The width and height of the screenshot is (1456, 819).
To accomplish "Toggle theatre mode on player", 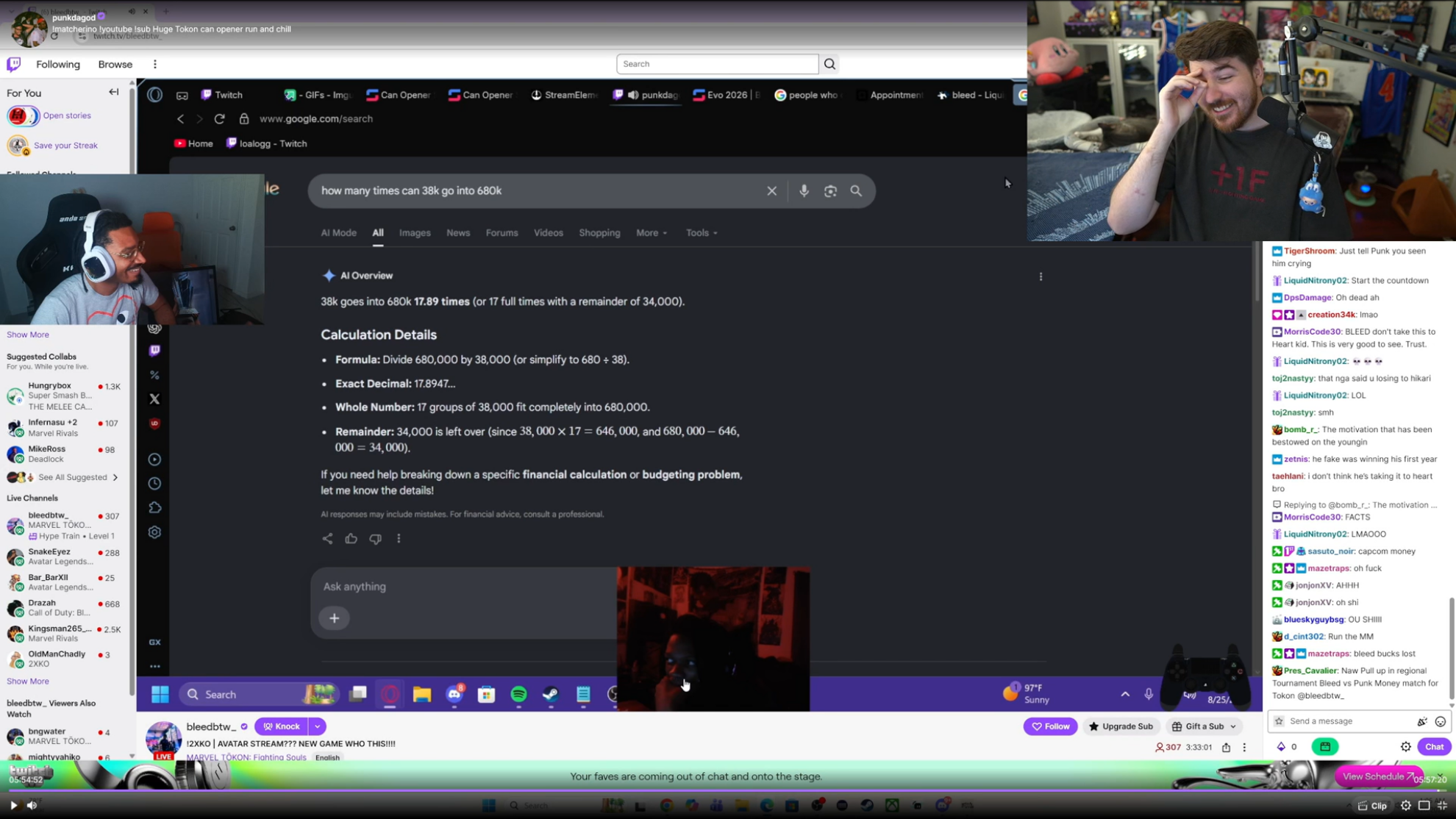I will point(1424,806).
